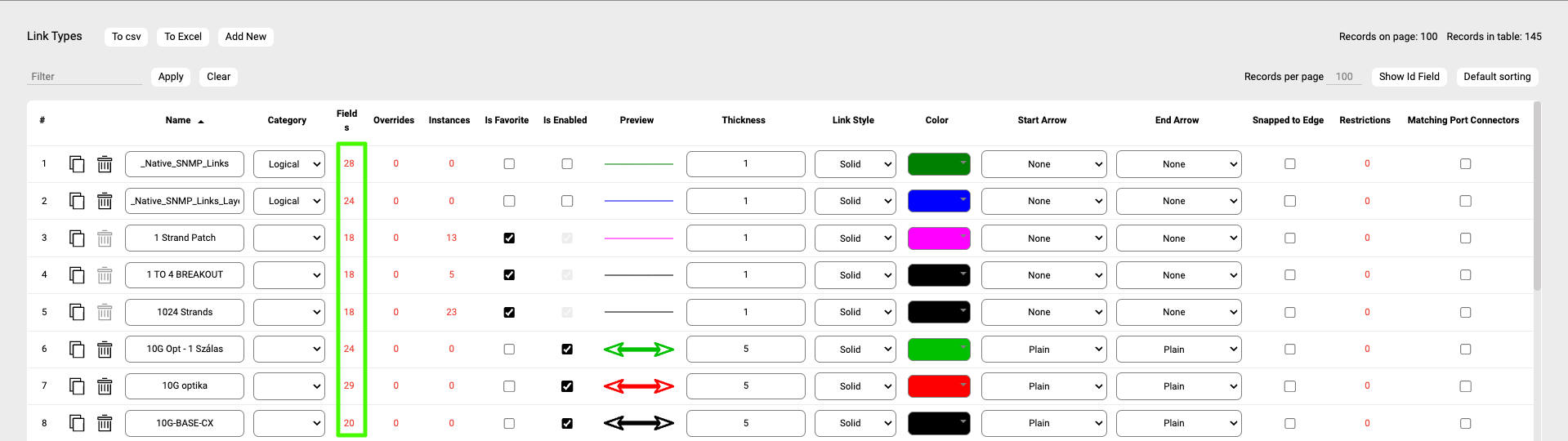Image resolution: width=1568 pixels, height=441 pixels.
Task: Open End Arrow dropdown for 10G-BASE-CX
Action: 1178,423
